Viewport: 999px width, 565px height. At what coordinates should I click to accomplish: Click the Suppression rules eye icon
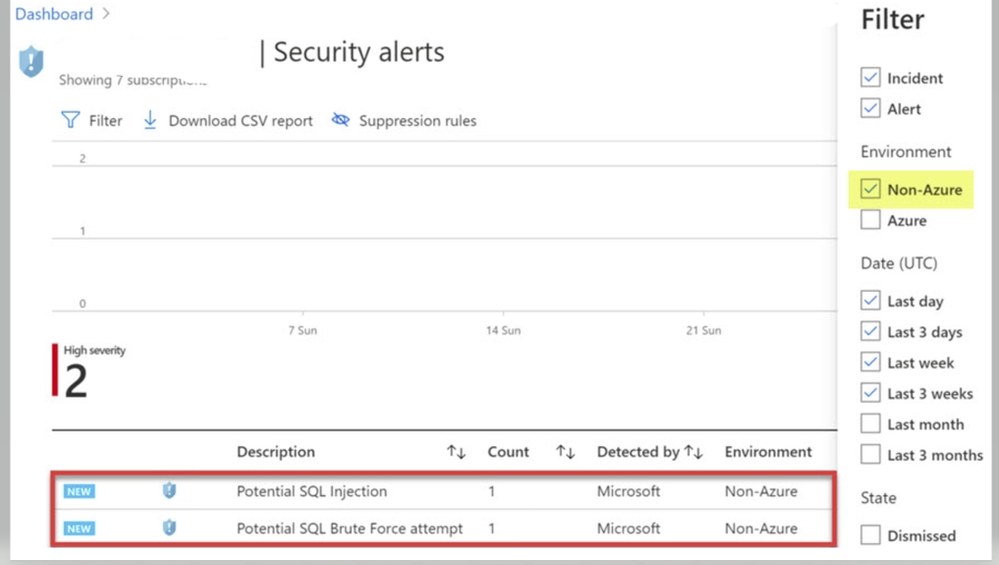(341, 120)
